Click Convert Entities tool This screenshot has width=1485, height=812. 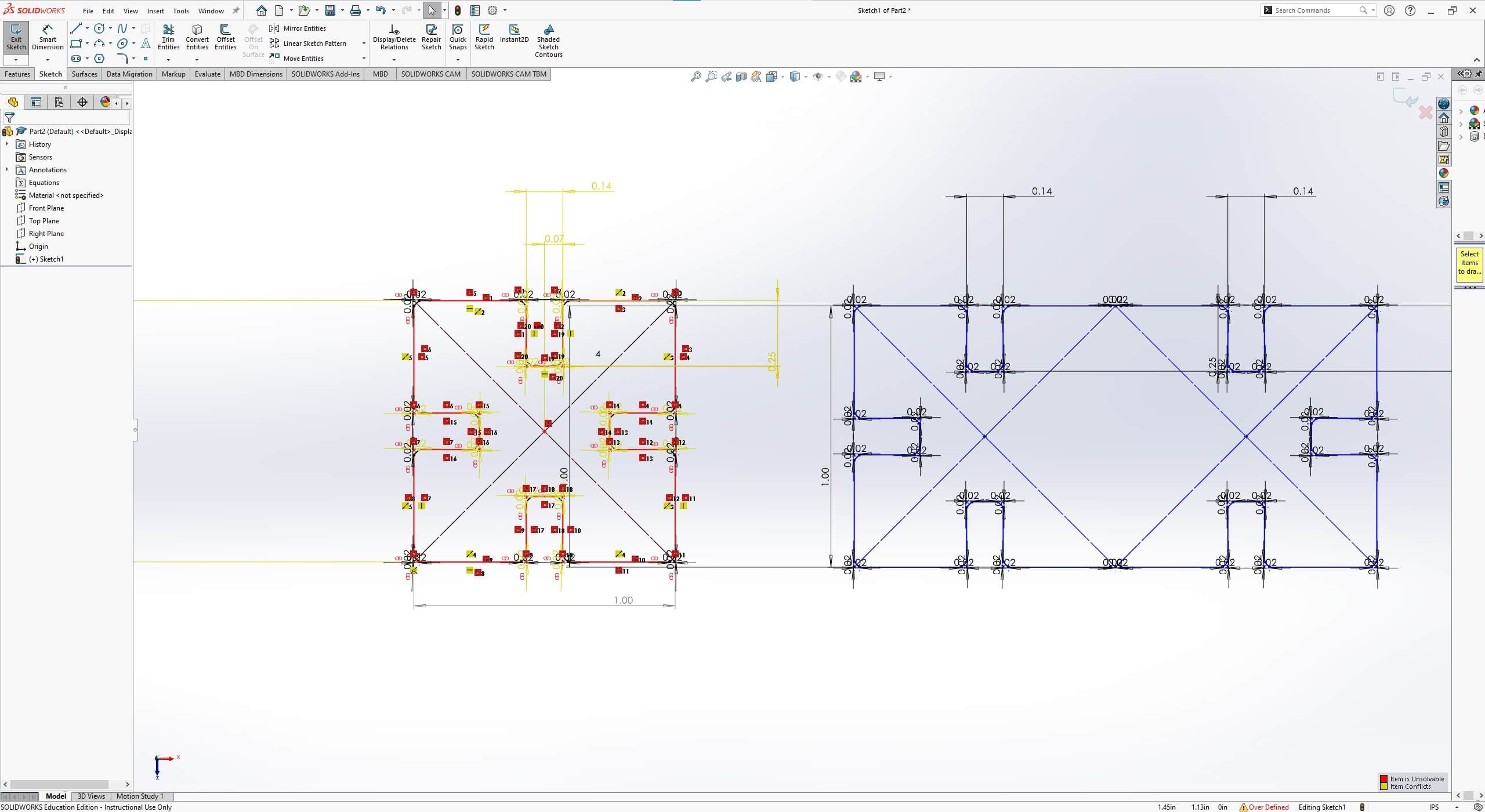197,38
